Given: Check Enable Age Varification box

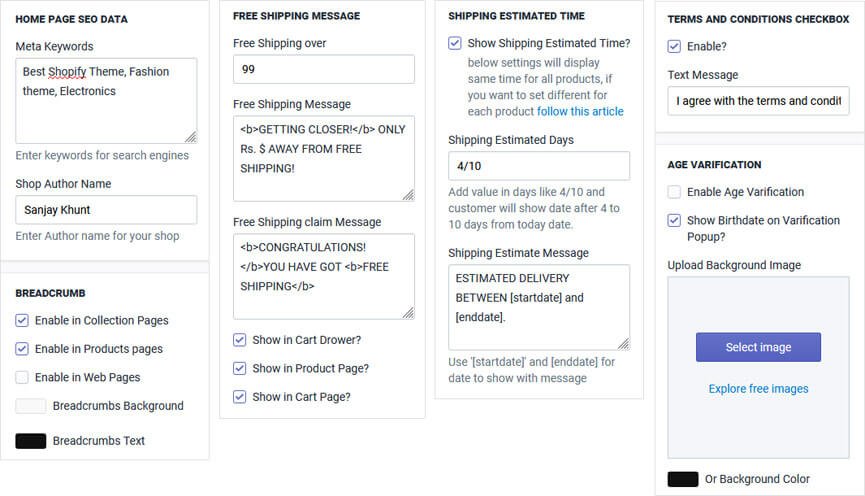Looking at the screenshot, I should tap(674, 192).
